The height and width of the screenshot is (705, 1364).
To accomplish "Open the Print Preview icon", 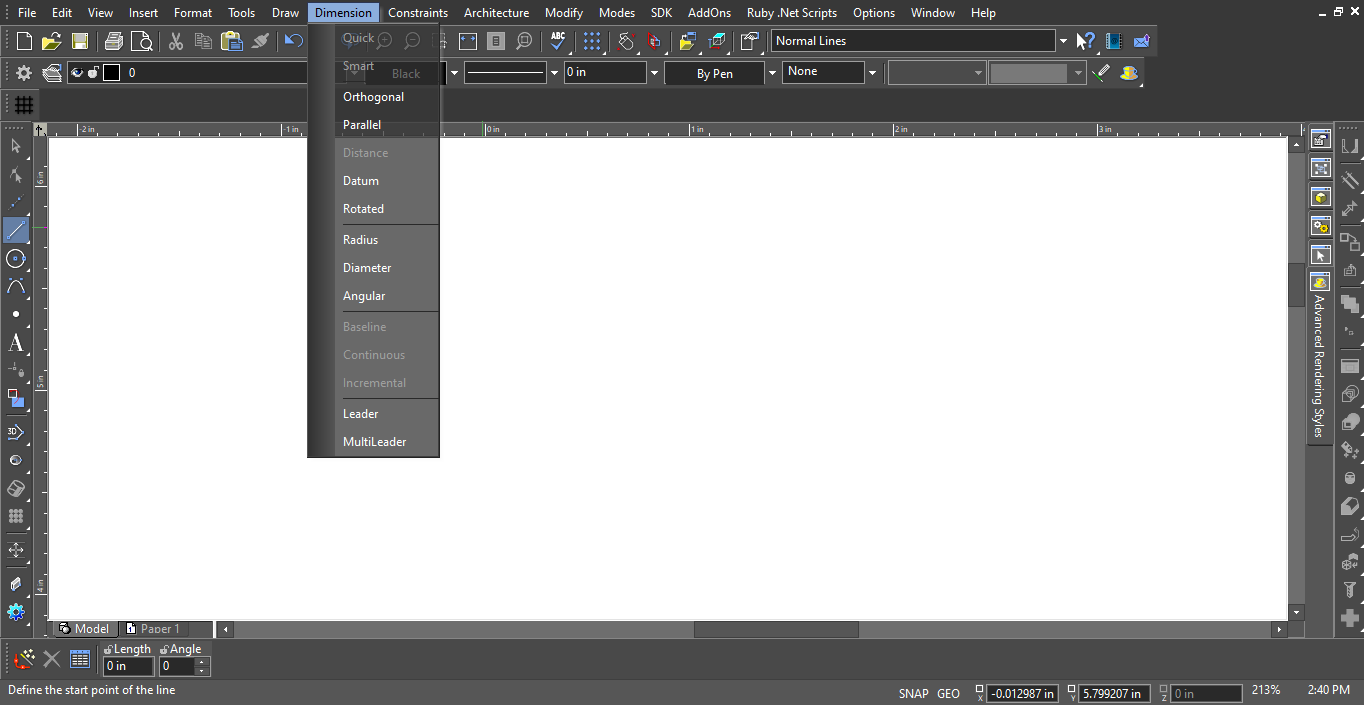I will [143, 41].
